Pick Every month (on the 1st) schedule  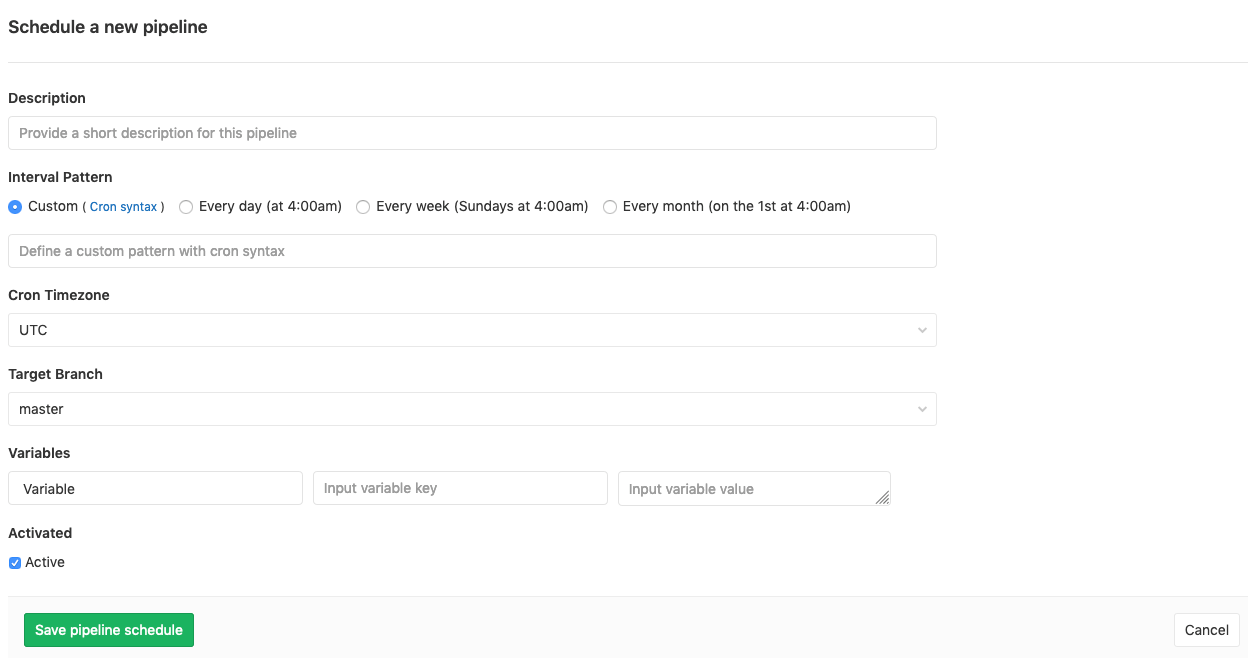(610, 206)
